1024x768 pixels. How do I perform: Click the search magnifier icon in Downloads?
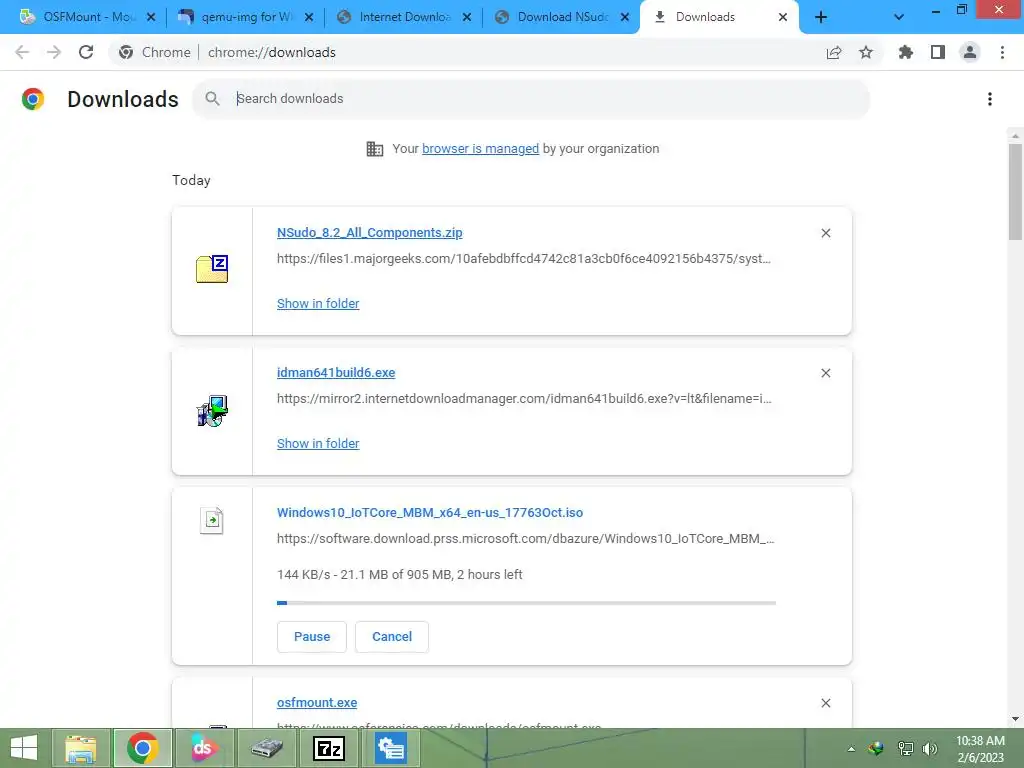click(212, 99)
